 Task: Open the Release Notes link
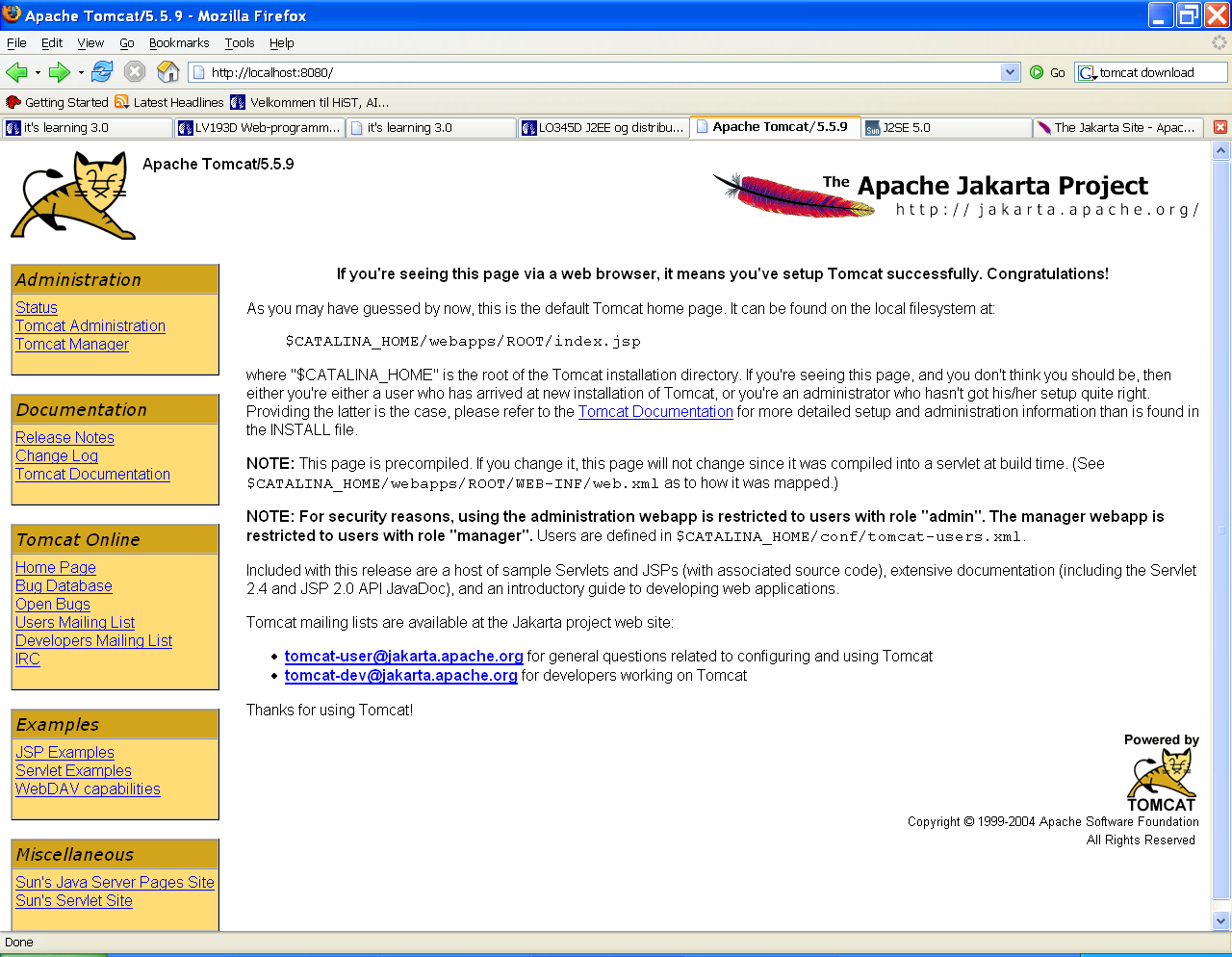click(x=64, y=437)
